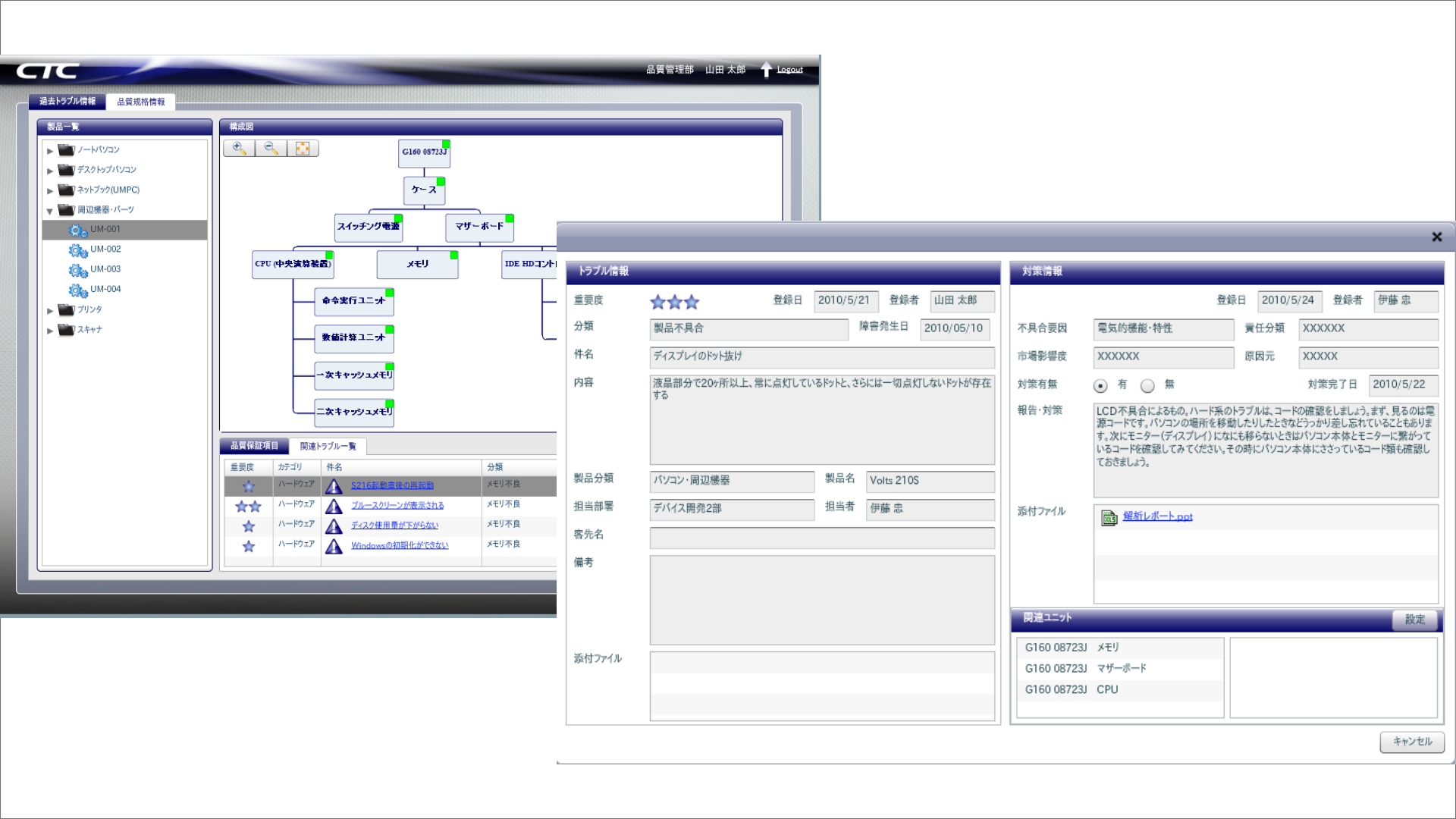Image resolution: width=1456 pixels, height=819 pixels.
Task: Click the Logout arrow icon in the header
Action: pyautogui.click(x=767, y=68)
